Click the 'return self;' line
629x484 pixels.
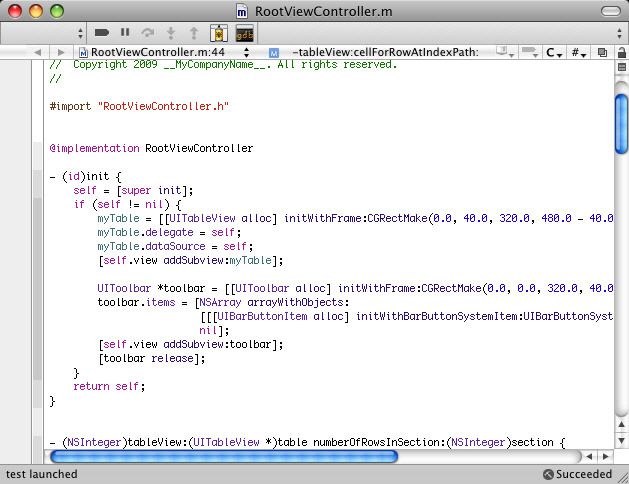(x=109, y=387)
